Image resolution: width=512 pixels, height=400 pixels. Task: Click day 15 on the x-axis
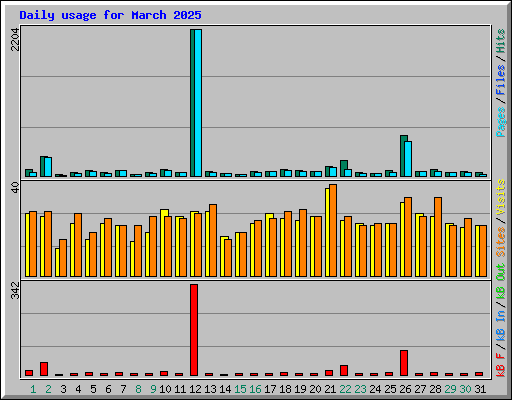pos(240,389)
